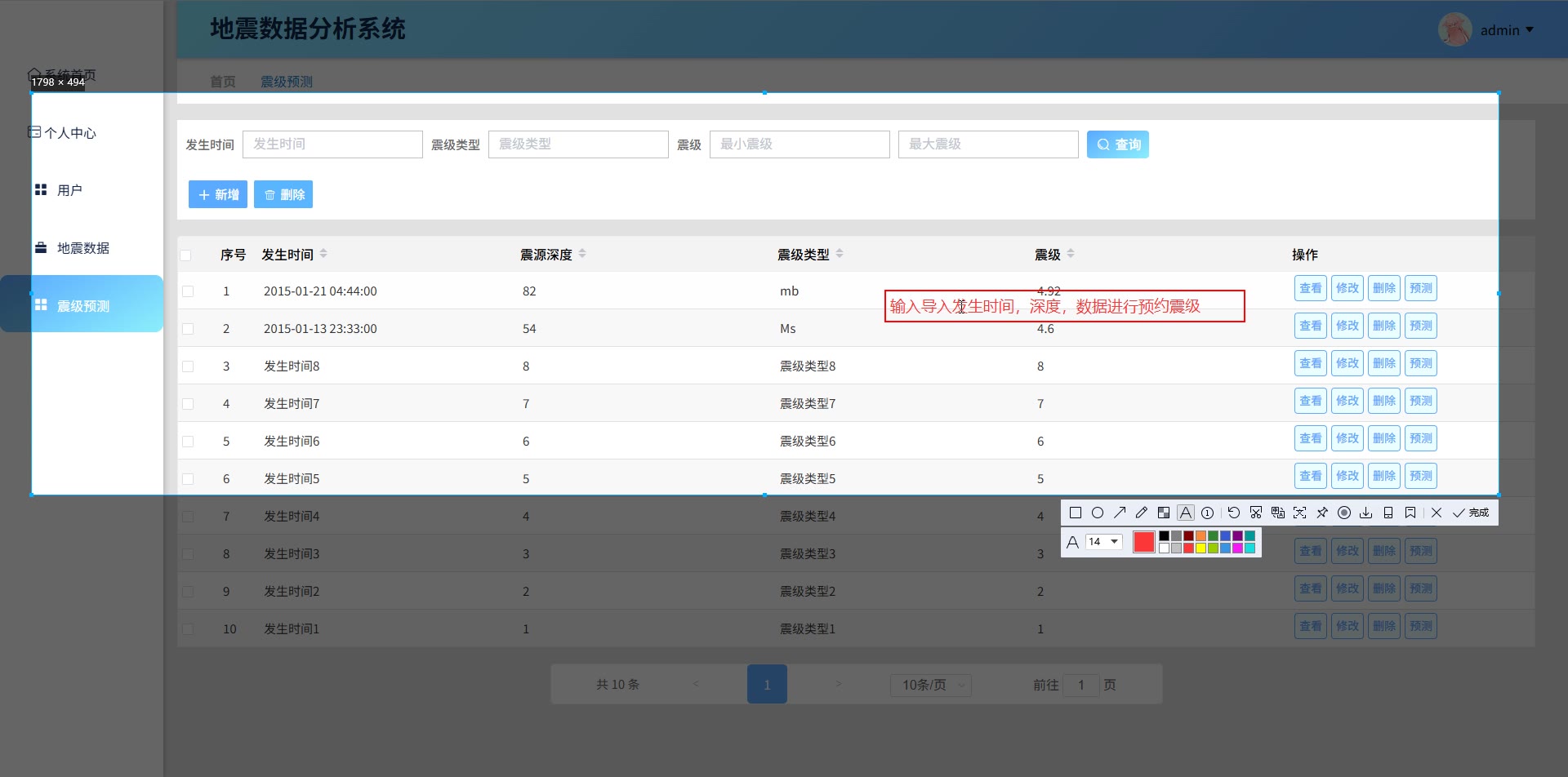Open 地震数据 in the sidebar
The width and height of the screenshot is (1568, 777).
(x=82, y=248)
